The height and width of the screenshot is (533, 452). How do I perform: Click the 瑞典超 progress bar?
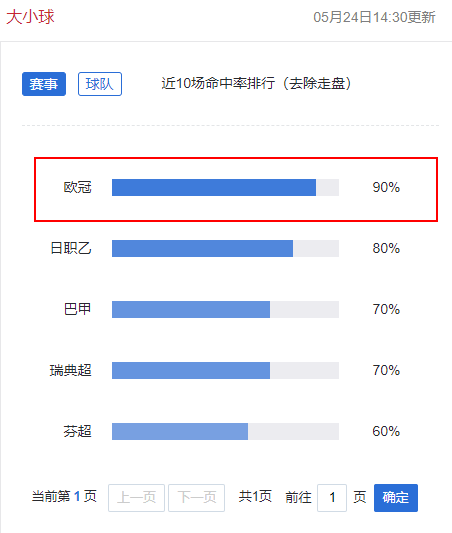225,370
